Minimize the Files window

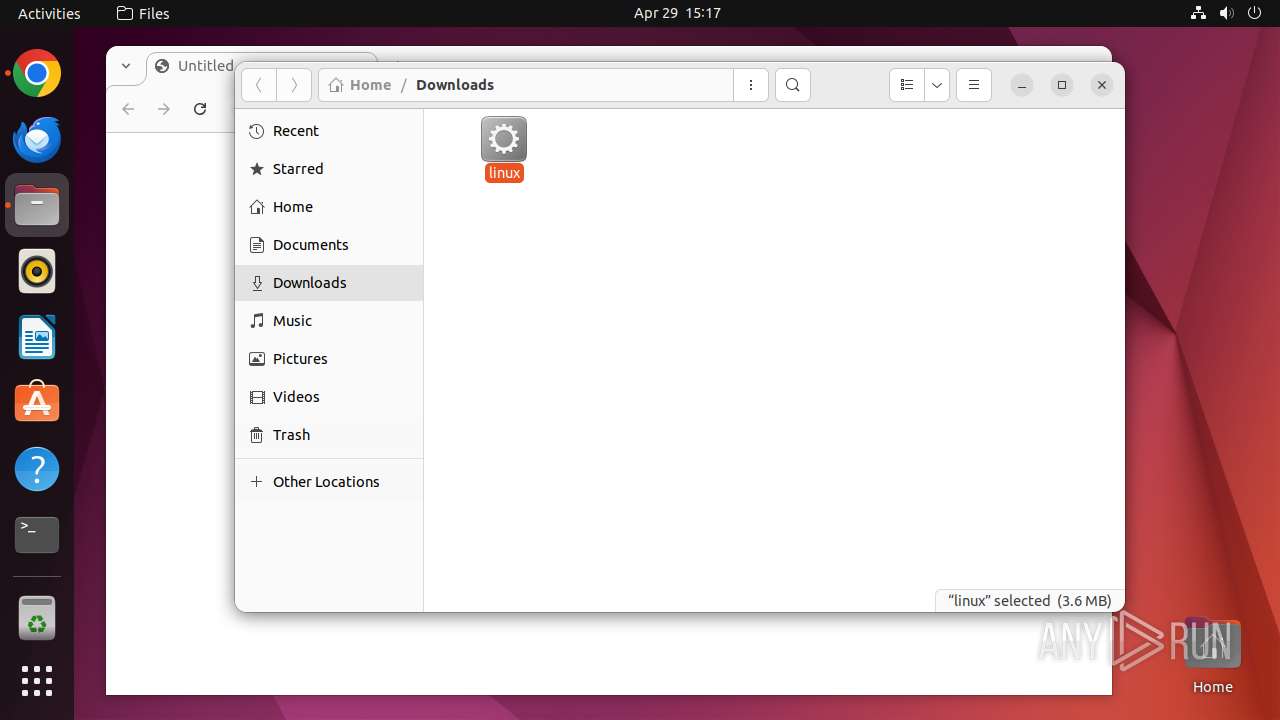click(1022, 85)
